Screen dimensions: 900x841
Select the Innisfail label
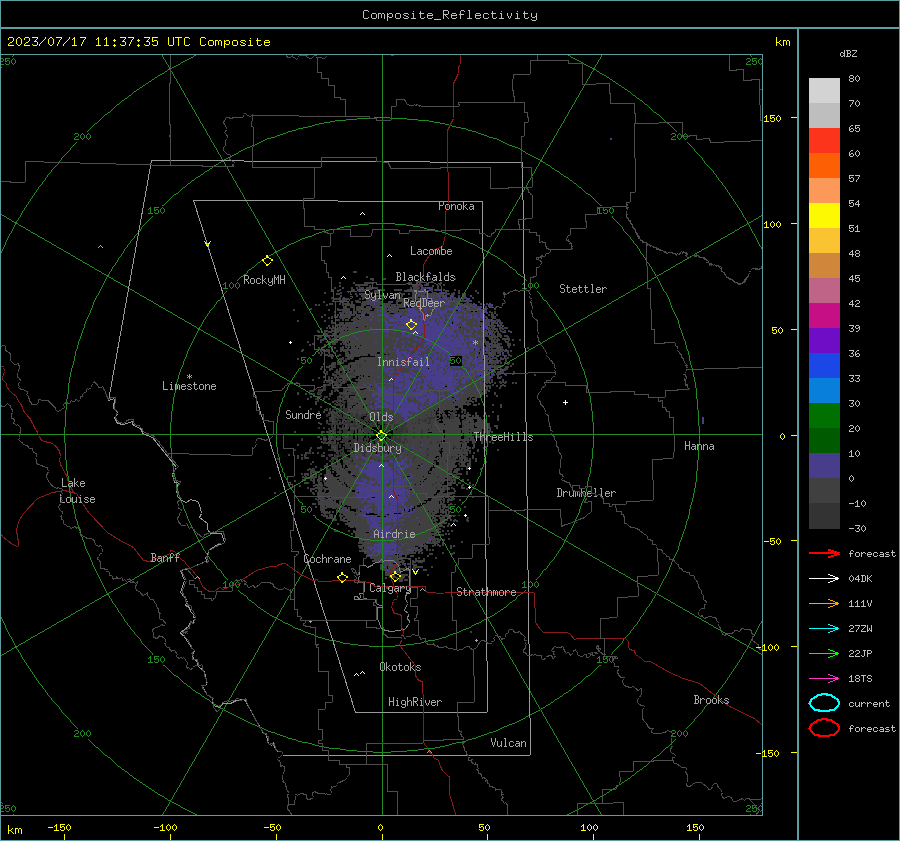[403, 362]
